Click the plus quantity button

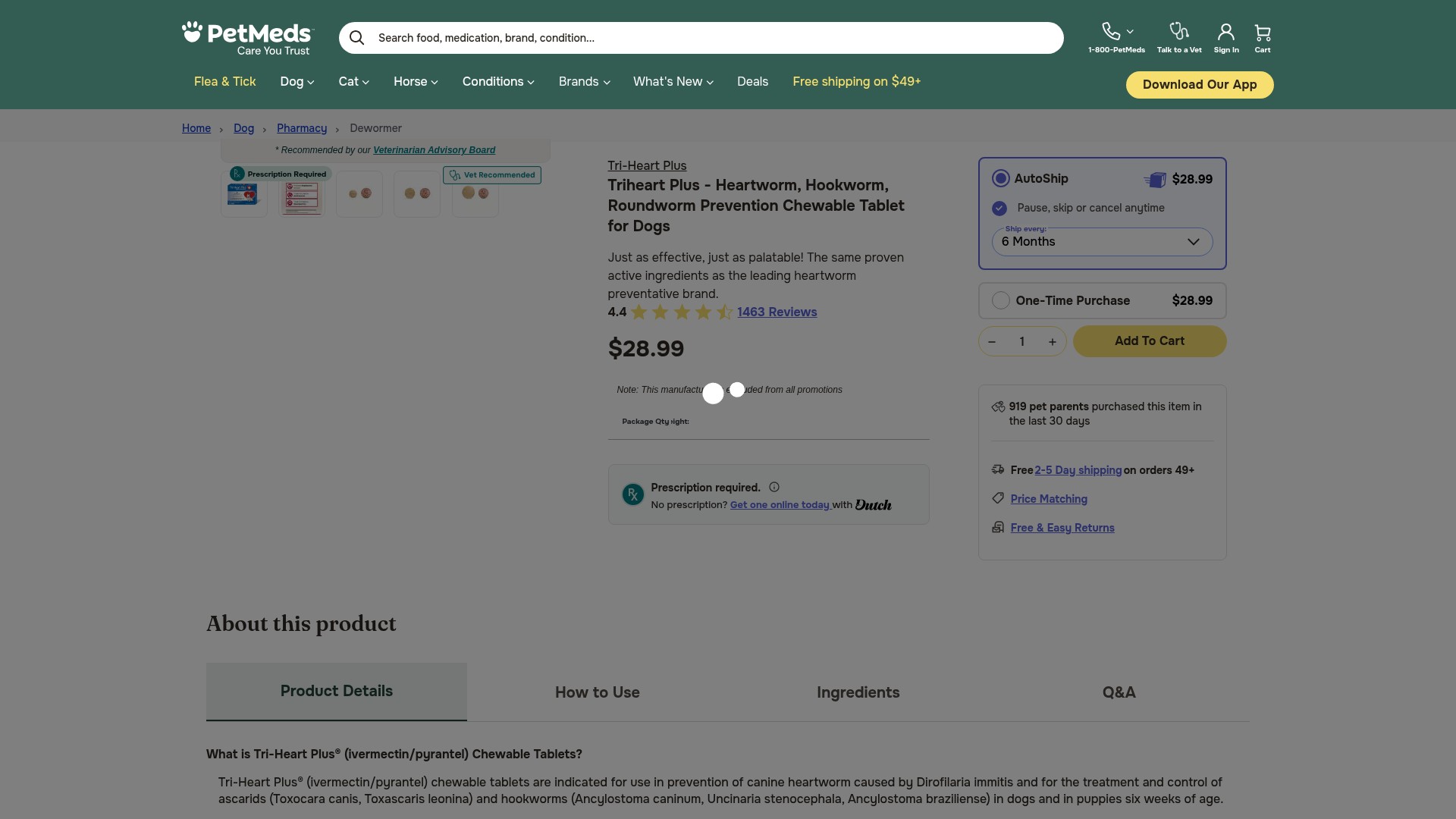pos(1053,342)
